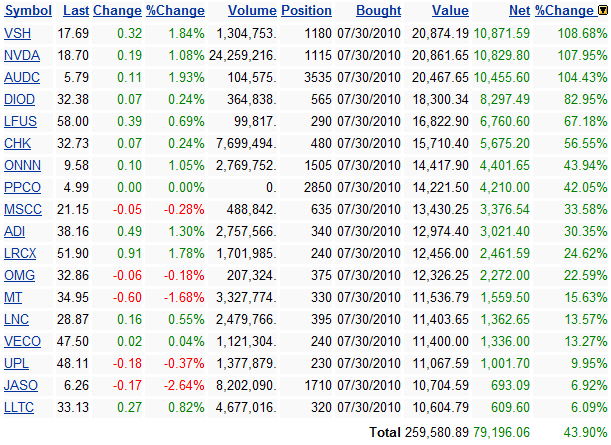
Task: Open the AUDC symbol link
Action: point(22,78)
